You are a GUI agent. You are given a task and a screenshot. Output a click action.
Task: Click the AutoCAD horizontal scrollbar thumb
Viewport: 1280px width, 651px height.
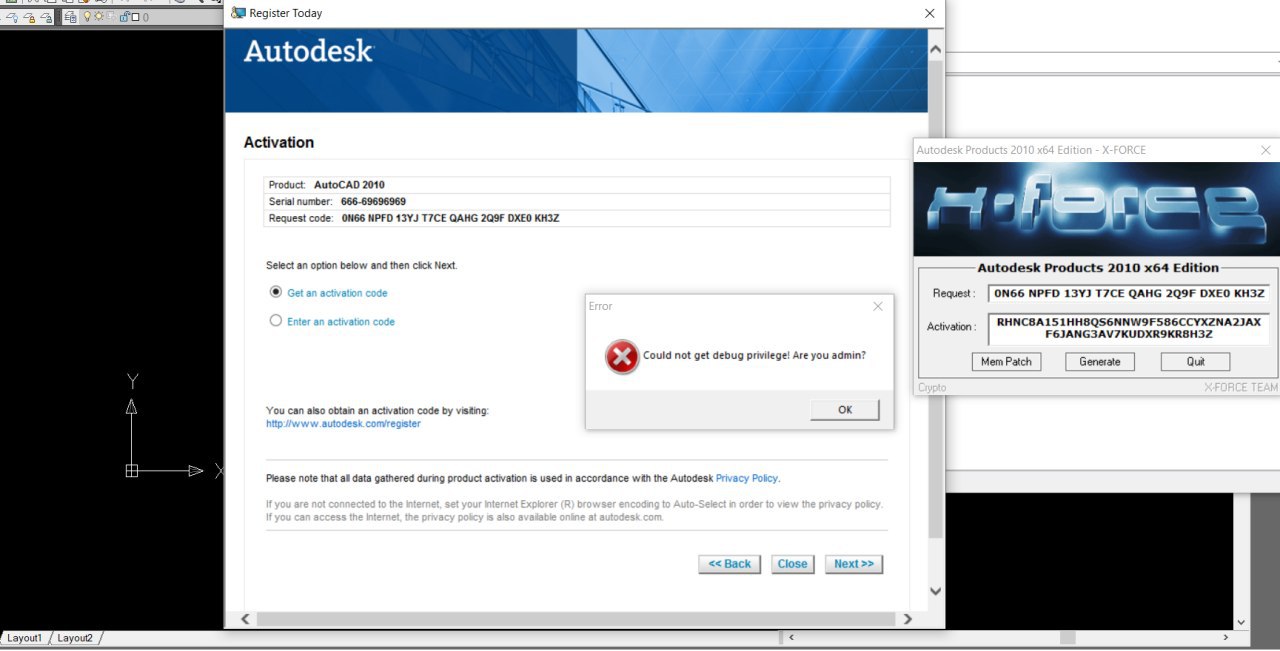1070,637
